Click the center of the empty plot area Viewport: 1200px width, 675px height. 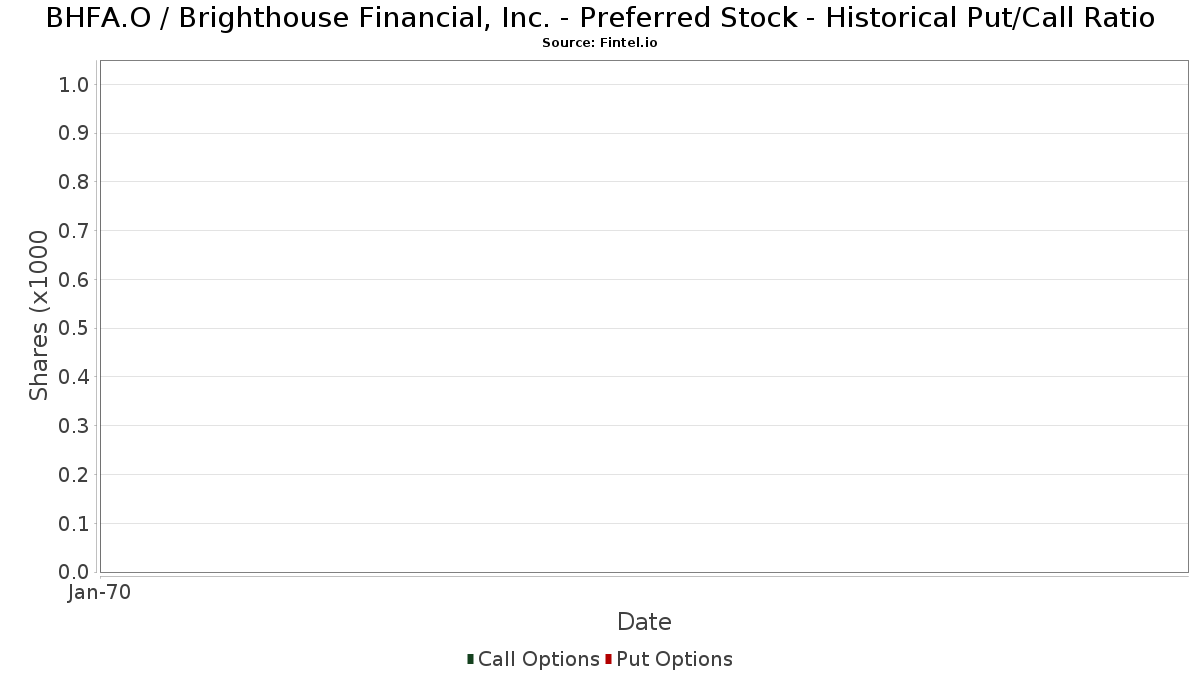tap(644, 316)
